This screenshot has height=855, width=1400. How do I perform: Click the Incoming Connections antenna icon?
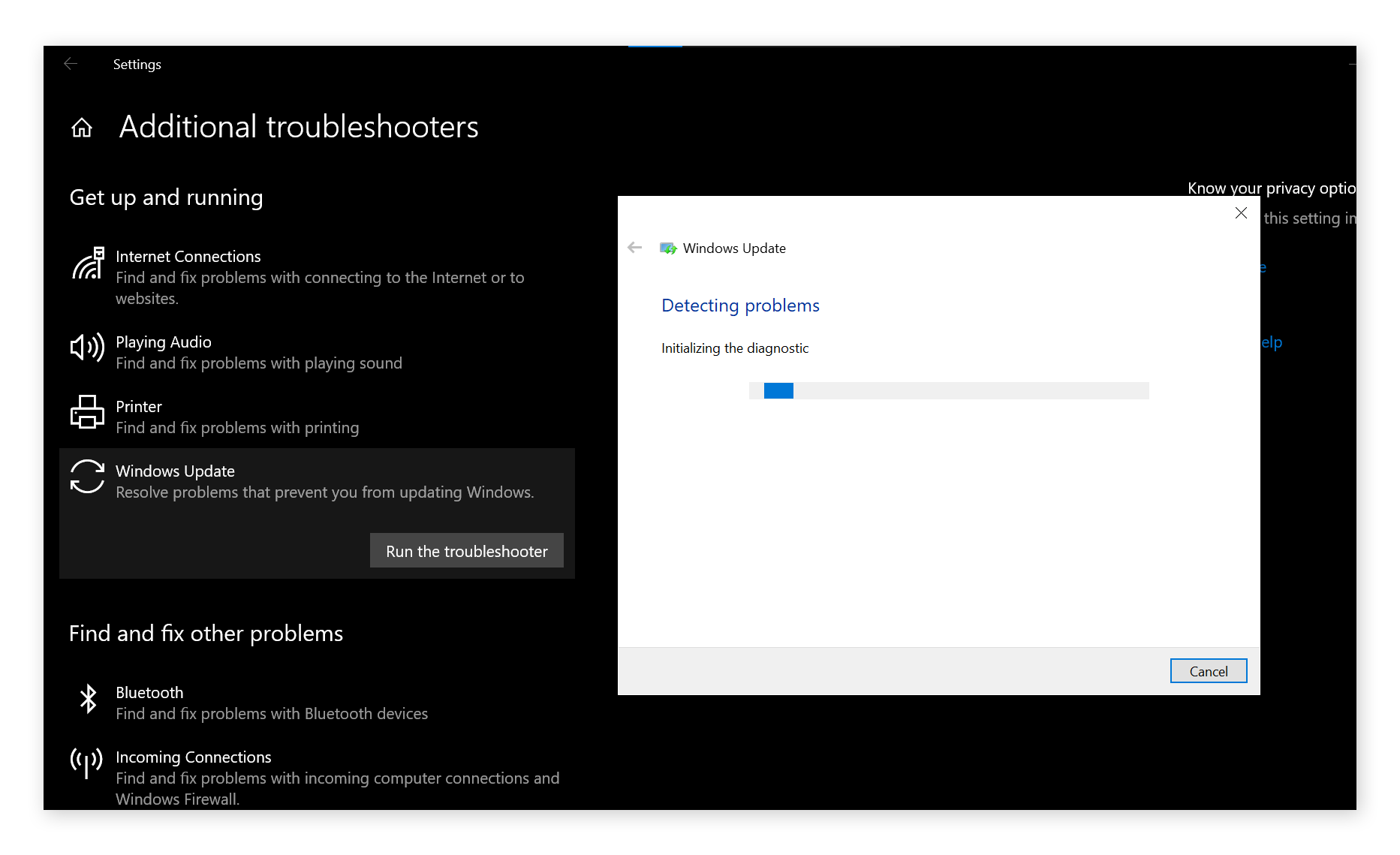click(86, 763)
